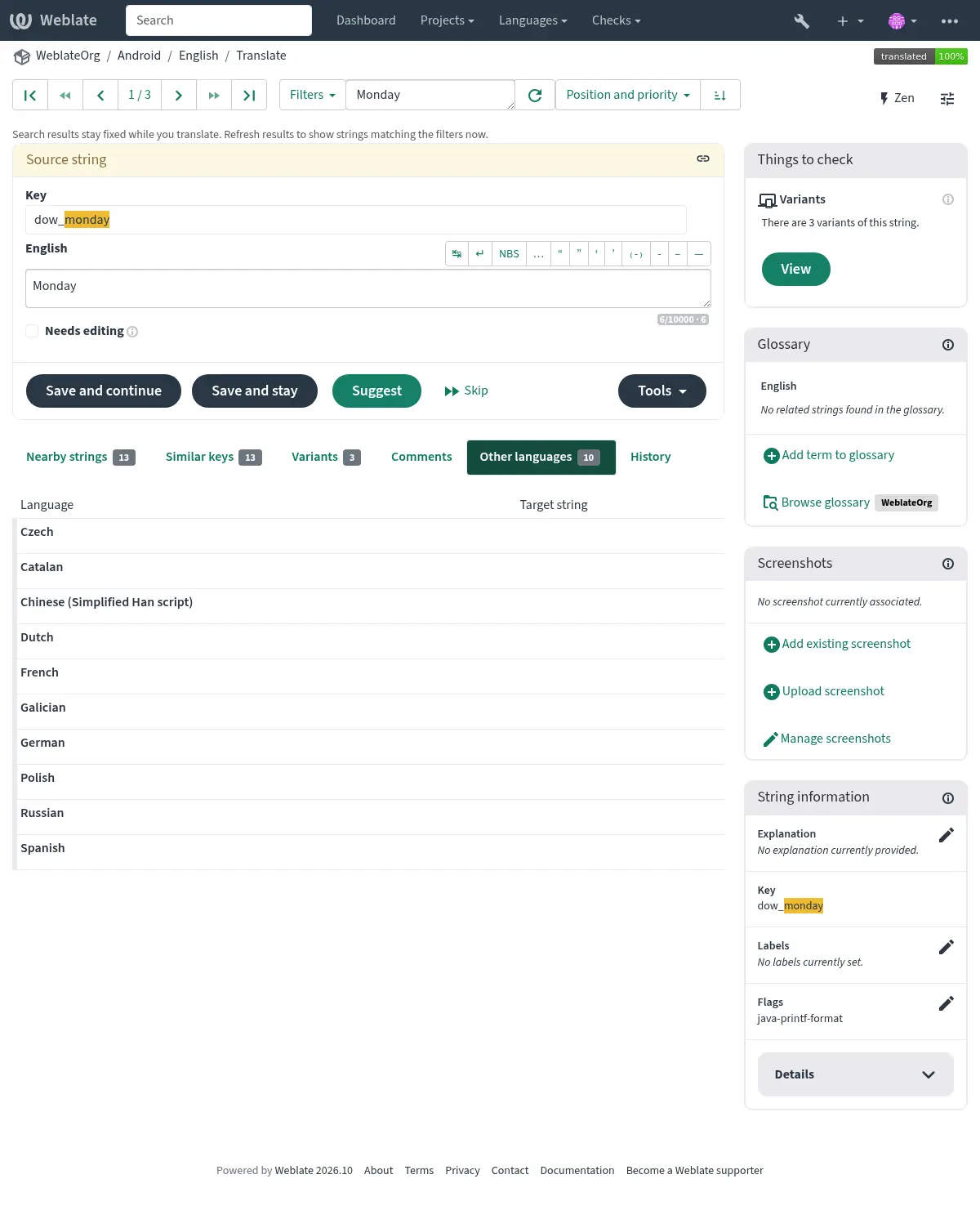Open the Position and priority dropdown
The image size is (980, 1228).
(628, 96)
